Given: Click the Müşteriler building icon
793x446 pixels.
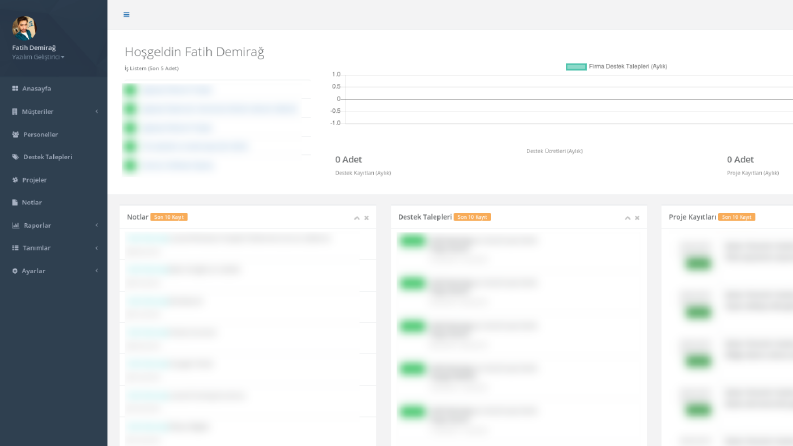Looking at the screenshot, I should click(15, 112).
